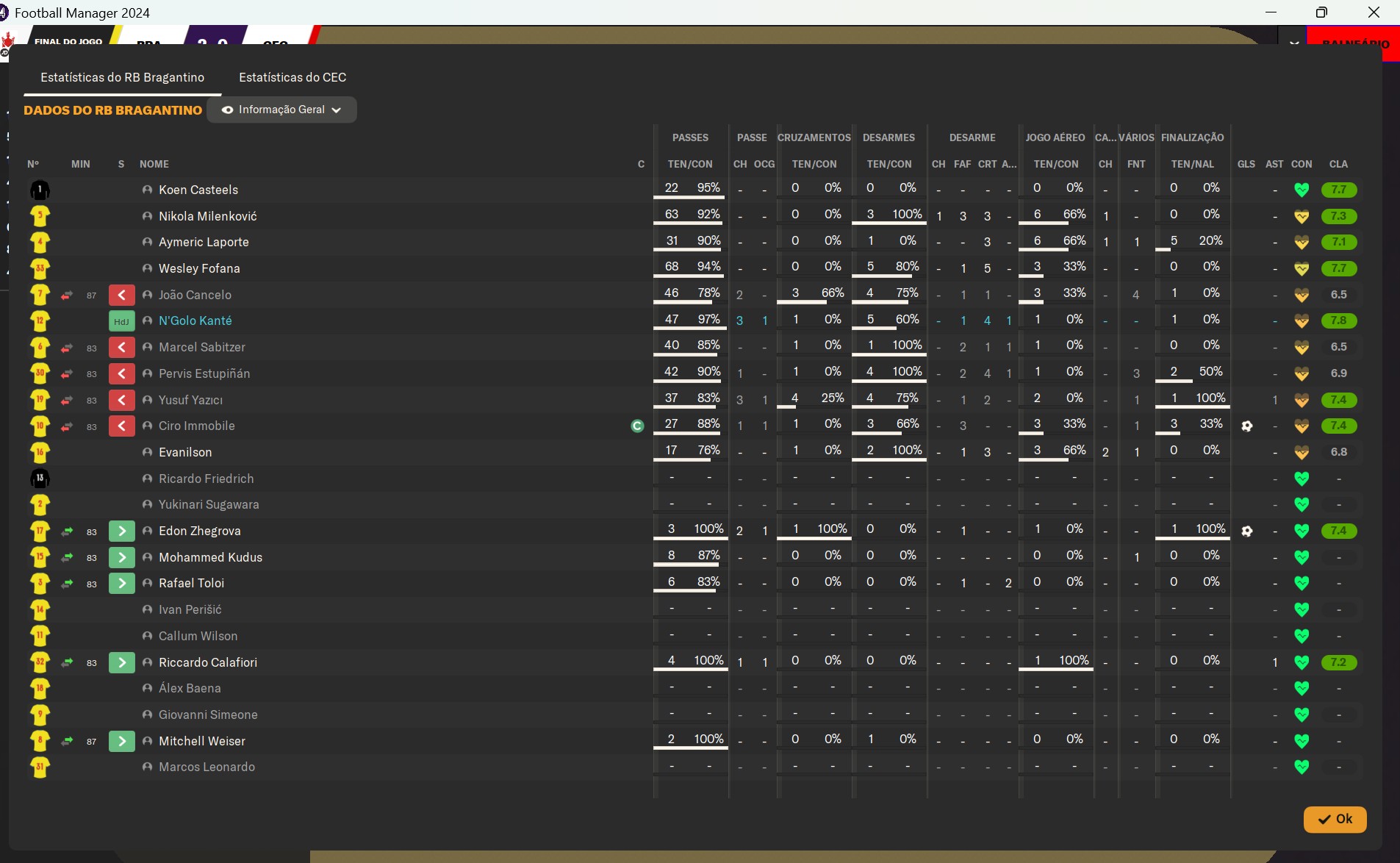Image resolution: width=1400 pixels, height=863 pixels.
Task: Click Marcel Sabitzer substituted-off red arrow
Action: click(x=121, y=348)
